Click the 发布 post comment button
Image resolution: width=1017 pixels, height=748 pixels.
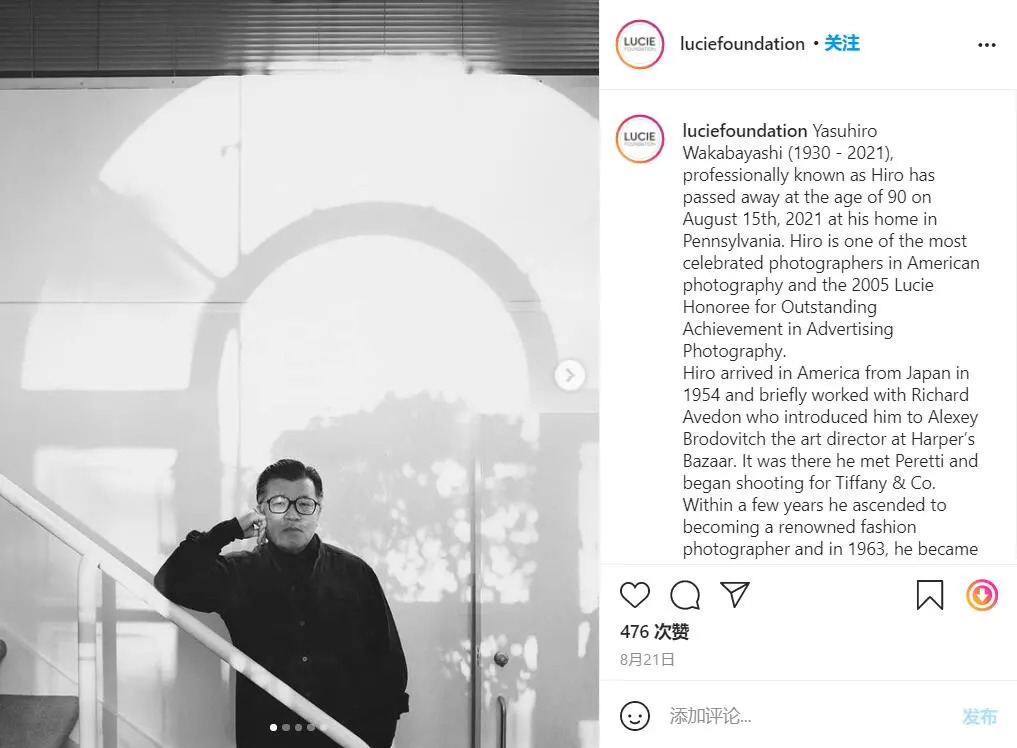click(979, 716)
